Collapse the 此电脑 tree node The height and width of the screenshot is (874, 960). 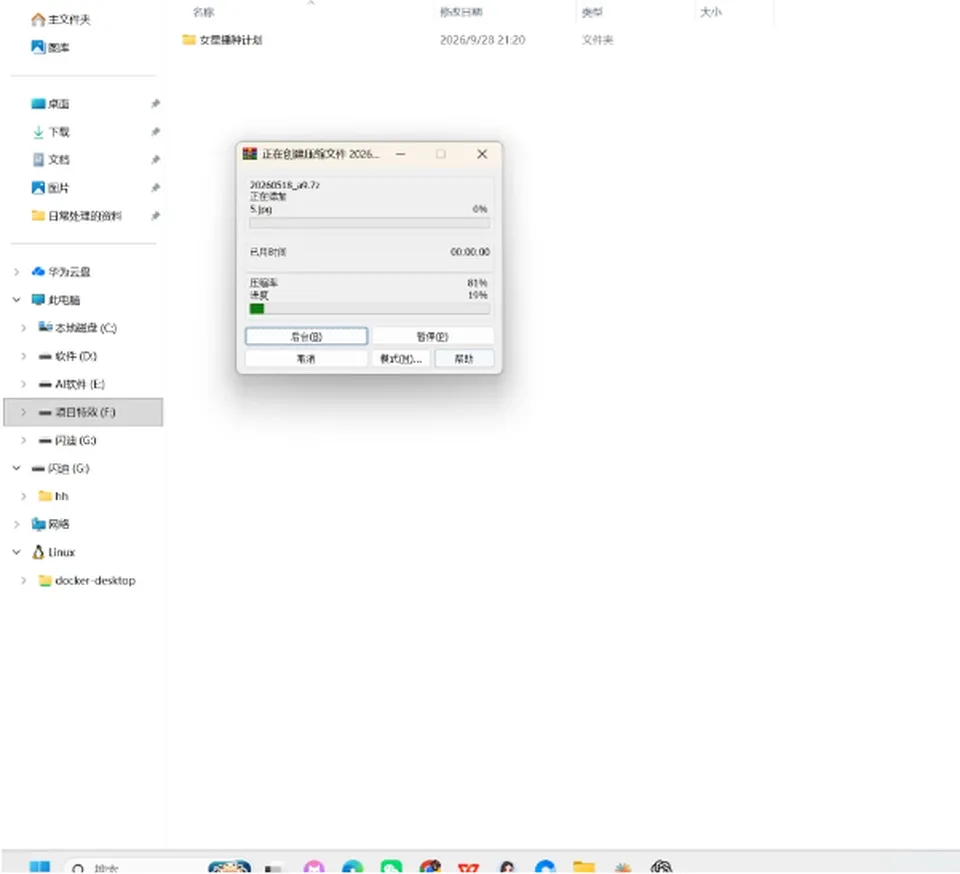(x=17, y=300)
